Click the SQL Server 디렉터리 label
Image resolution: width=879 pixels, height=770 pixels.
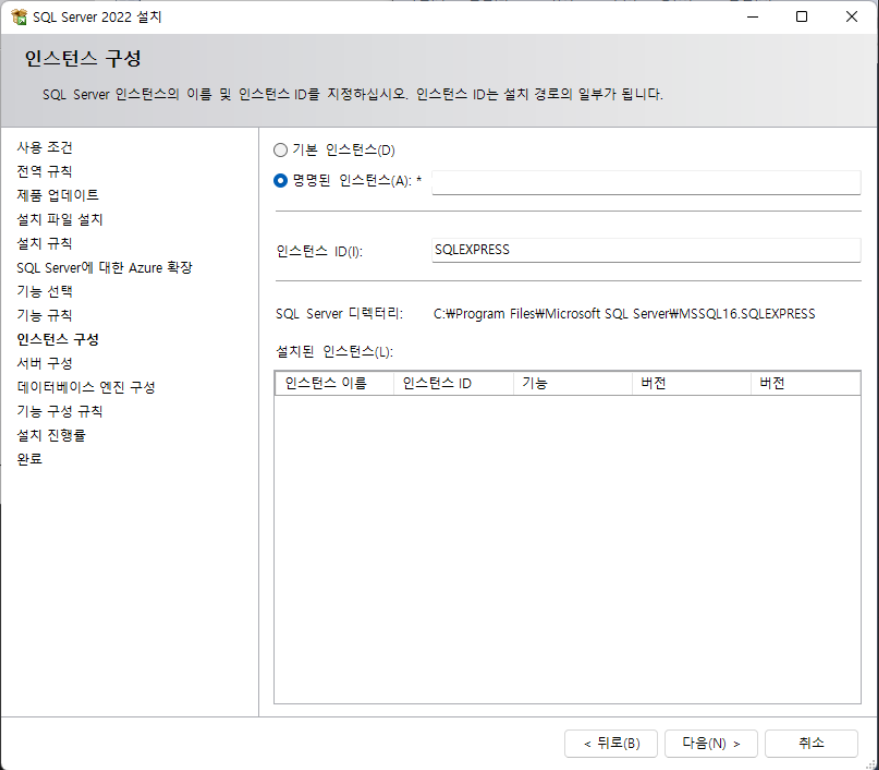pos(339,314)
